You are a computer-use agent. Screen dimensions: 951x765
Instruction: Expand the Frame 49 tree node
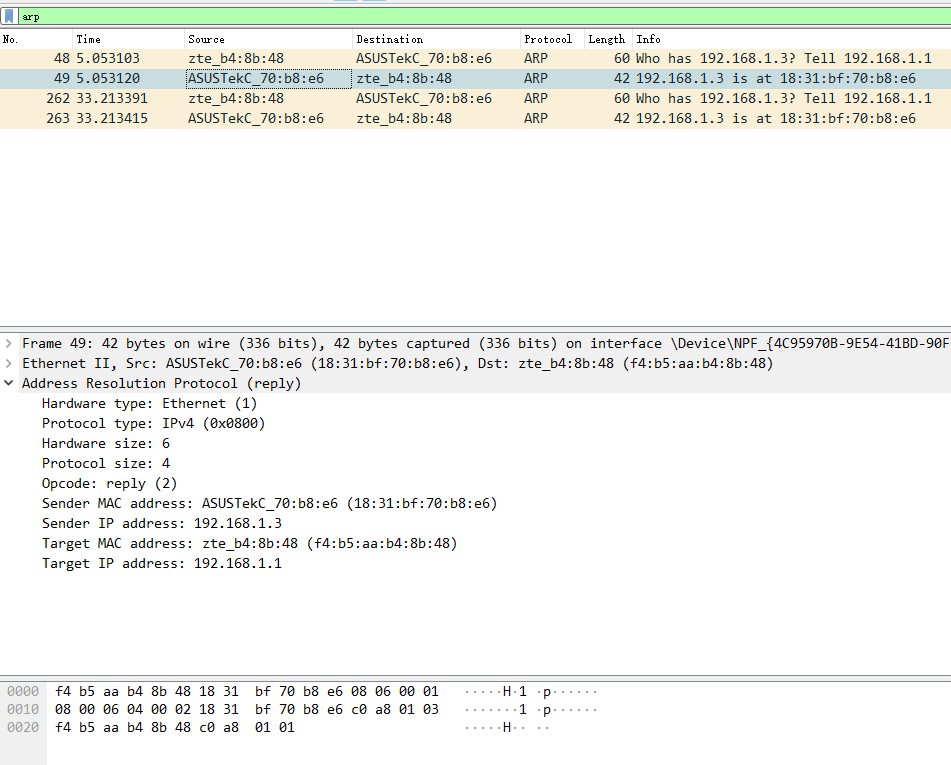tap(9, 343)
